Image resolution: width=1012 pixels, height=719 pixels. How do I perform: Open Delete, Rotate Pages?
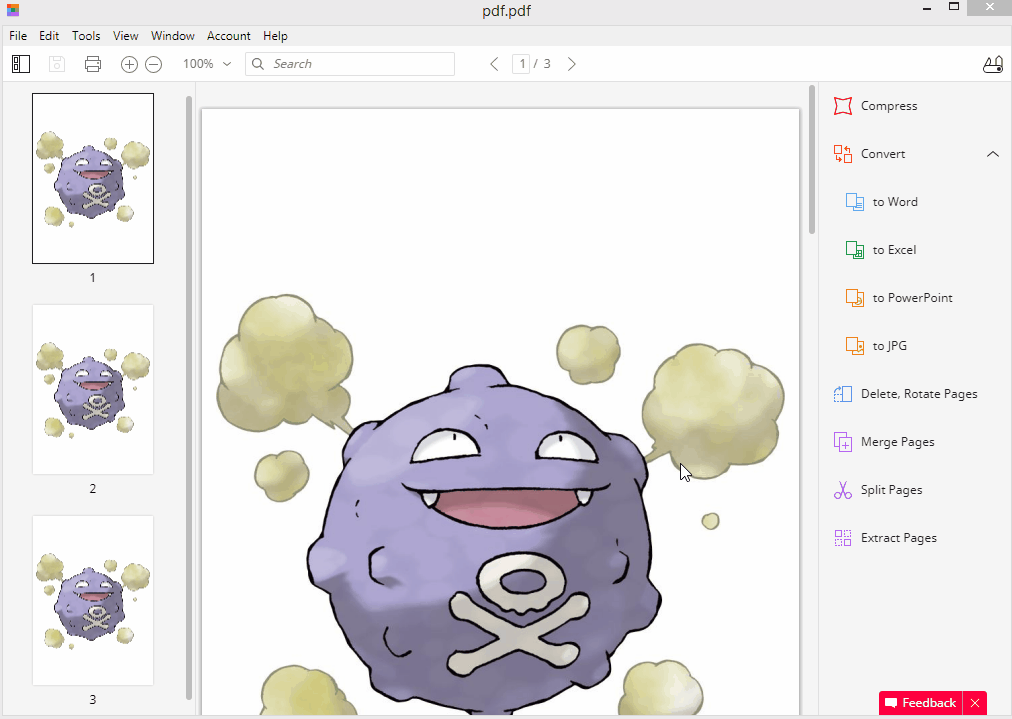click(919, 394)
